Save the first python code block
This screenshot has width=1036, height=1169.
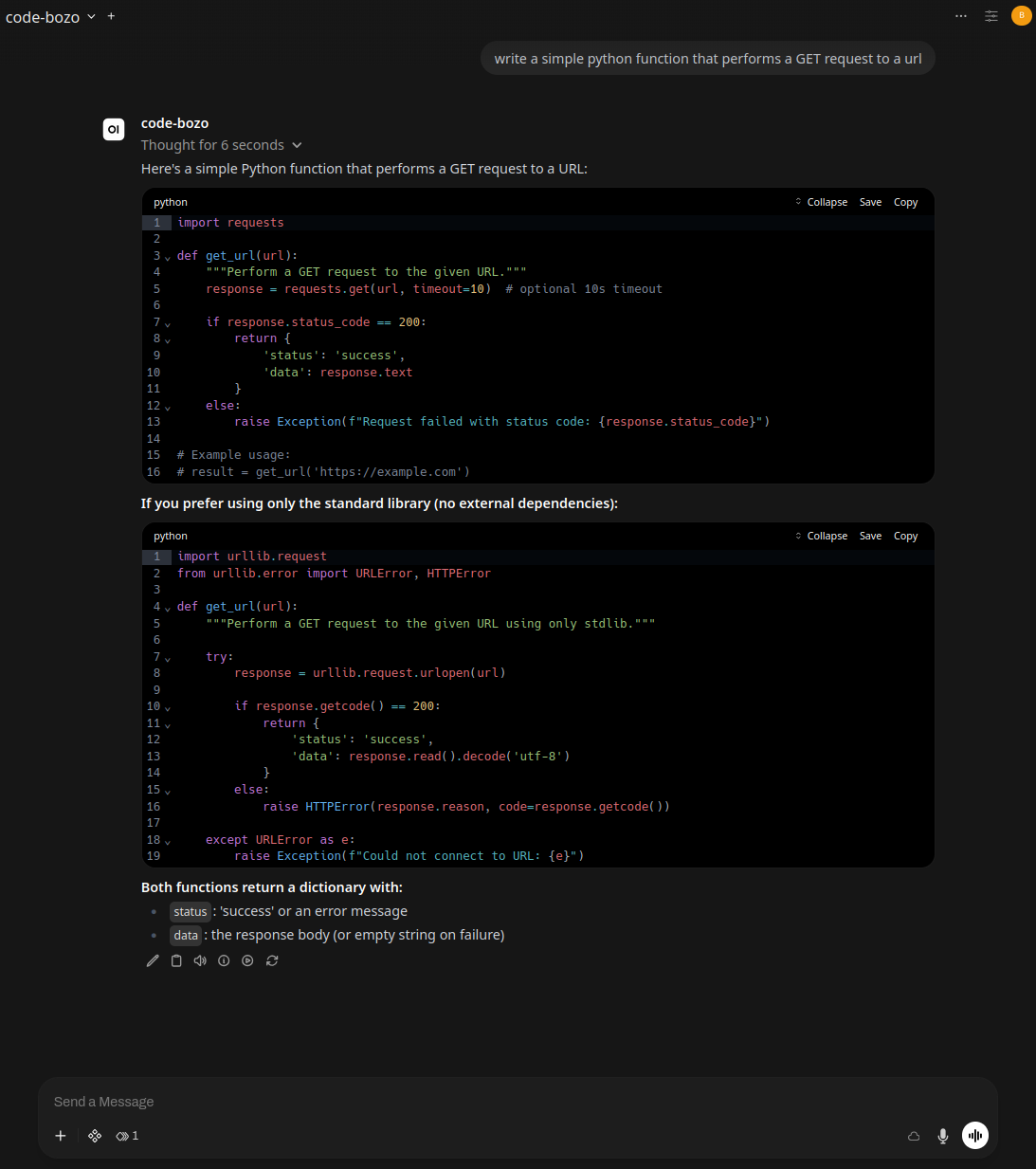[x=870, y=202]
